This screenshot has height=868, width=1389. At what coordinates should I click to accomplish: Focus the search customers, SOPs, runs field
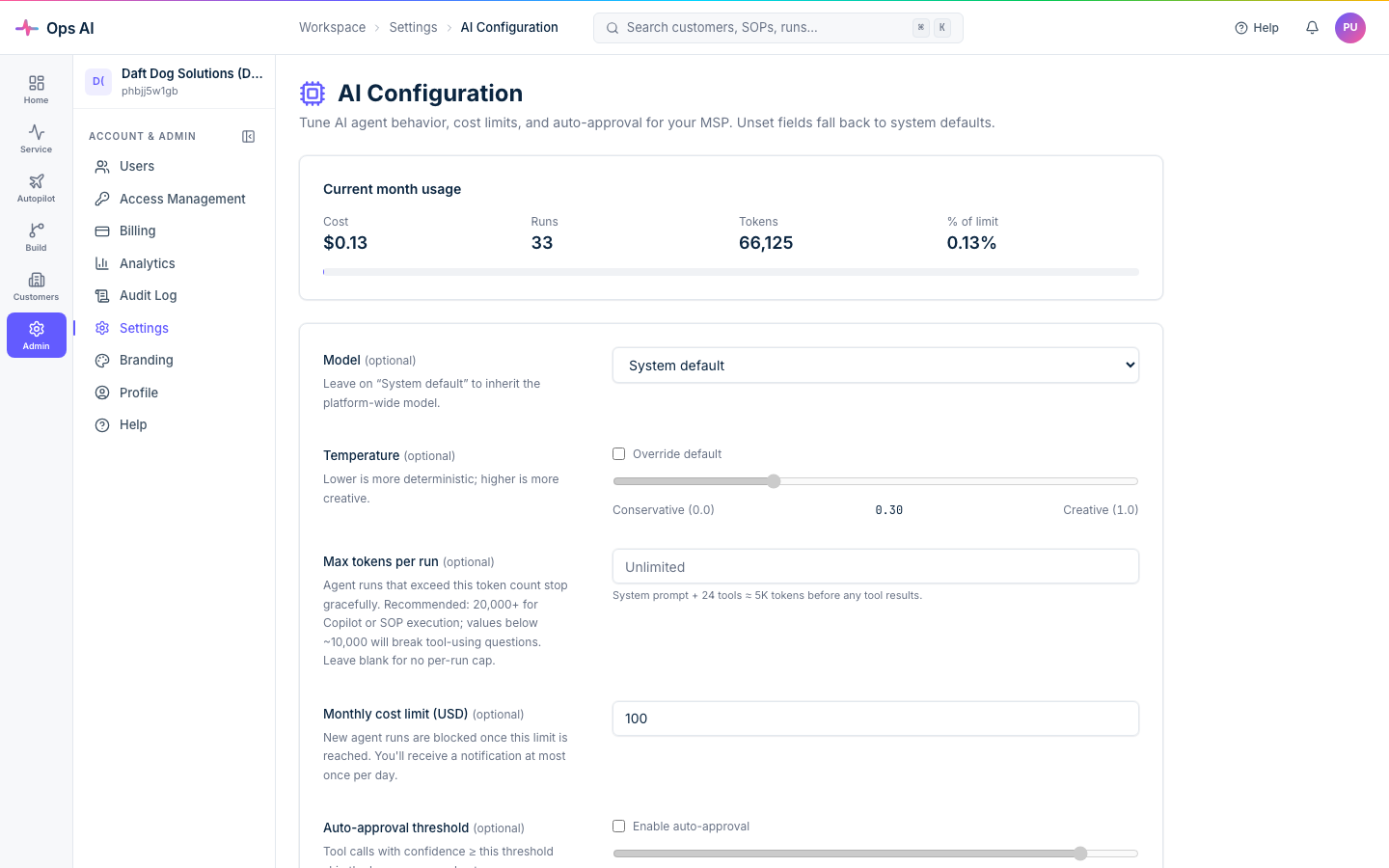tap(778, 28)
